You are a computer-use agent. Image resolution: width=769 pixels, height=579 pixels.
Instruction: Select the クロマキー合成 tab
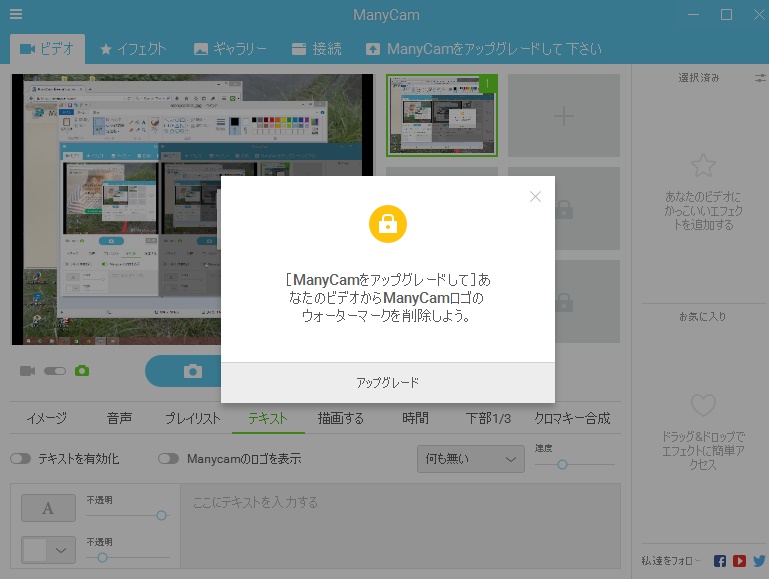pos(572,418)
